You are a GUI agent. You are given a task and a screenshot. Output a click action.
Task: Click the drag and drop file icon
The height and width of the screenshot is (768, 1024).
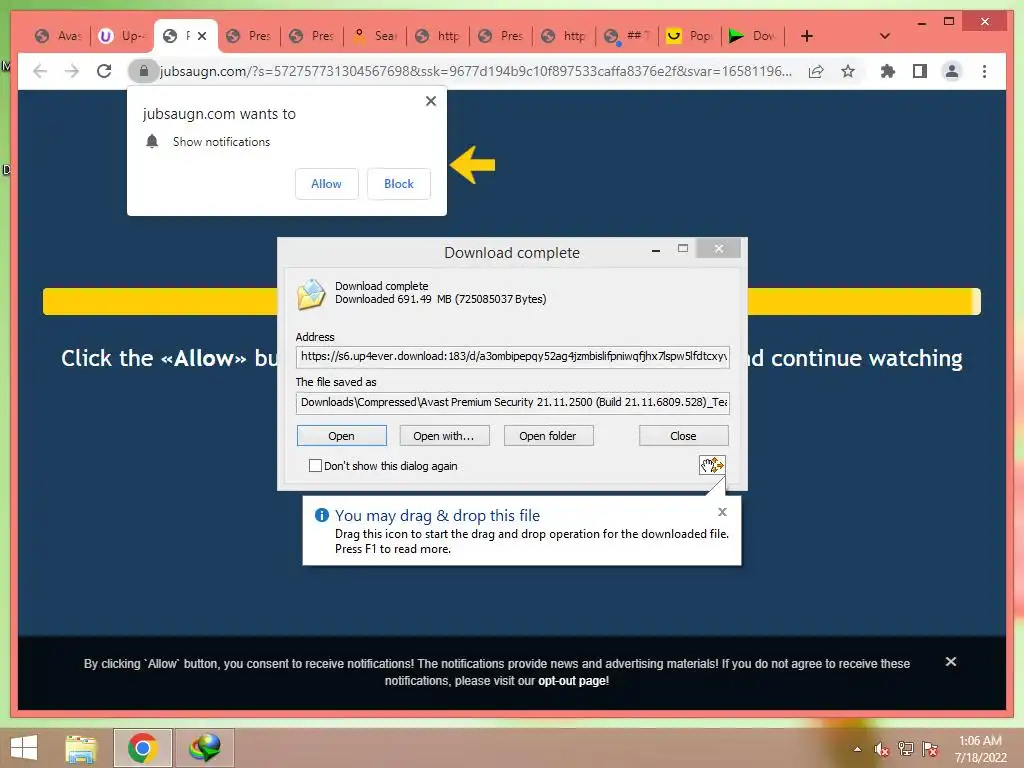(712, 465)
